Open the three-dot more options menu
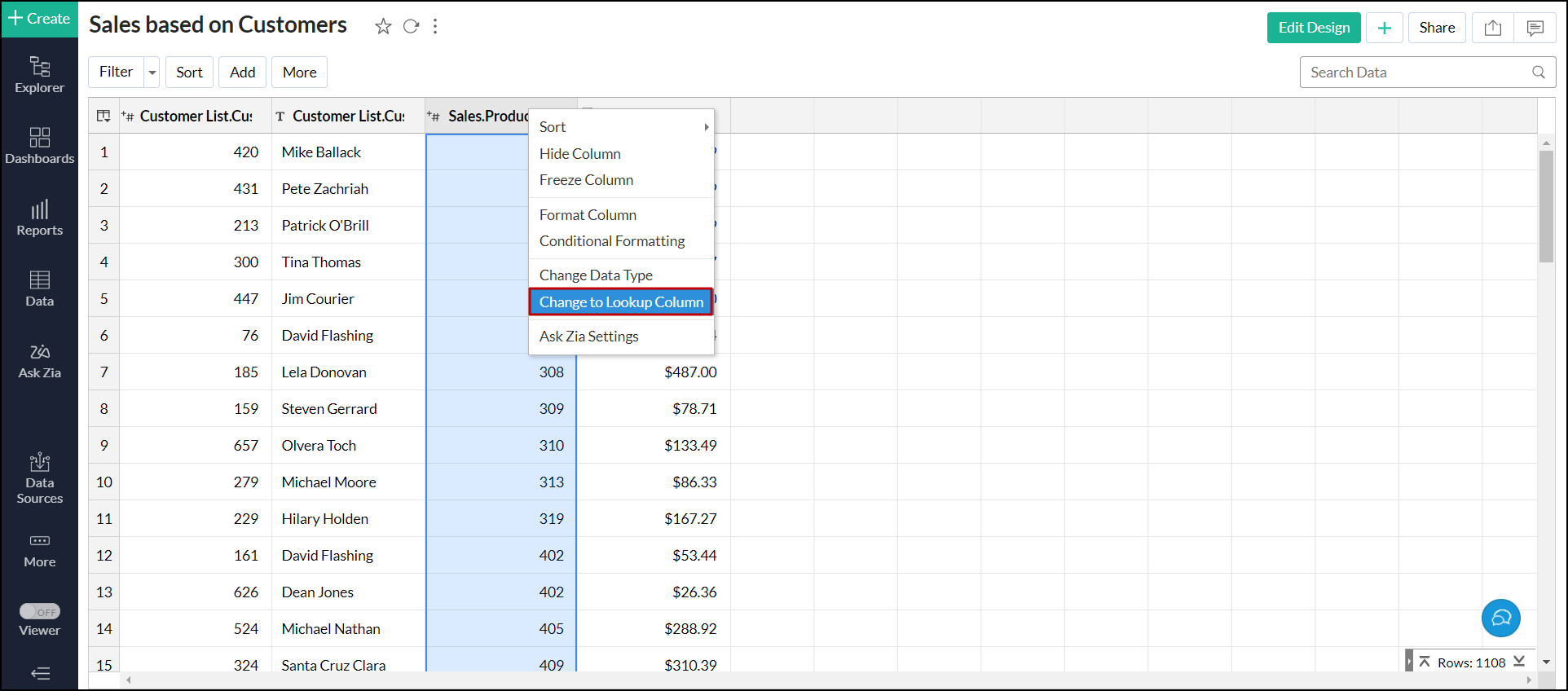 pos(435,27)
